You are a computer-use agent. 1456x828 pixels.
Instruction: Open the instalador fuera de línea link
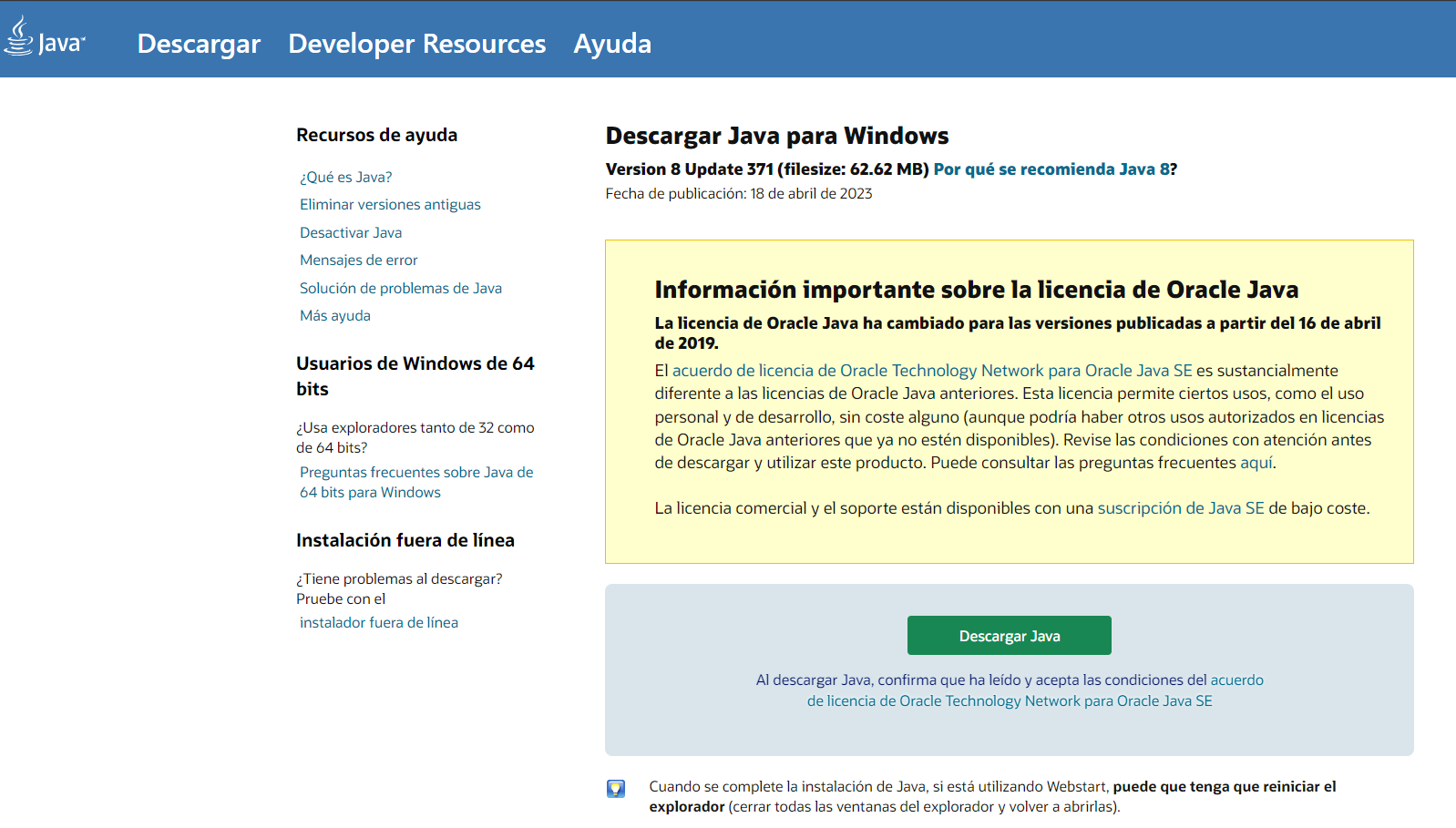point(379,623)
